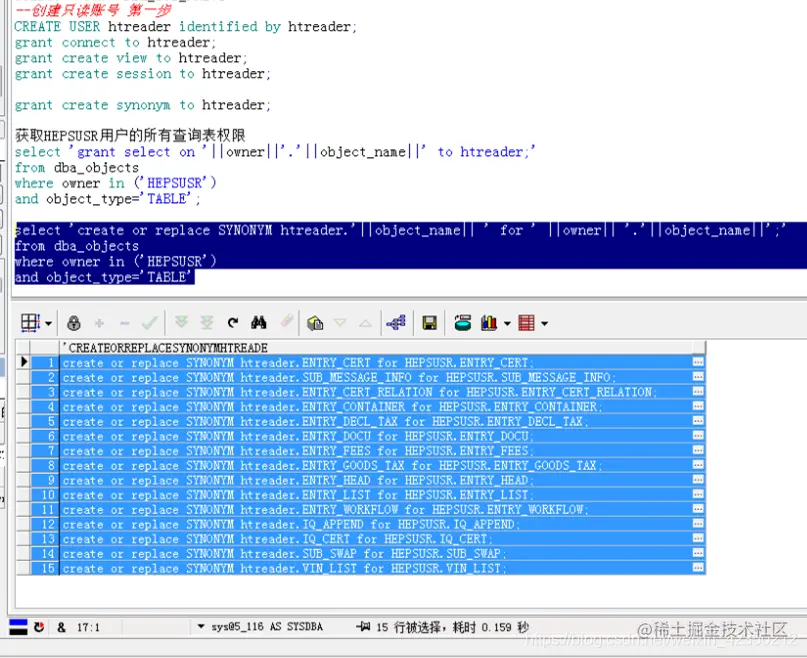Click the eraser clear record icon

[287, 322]
